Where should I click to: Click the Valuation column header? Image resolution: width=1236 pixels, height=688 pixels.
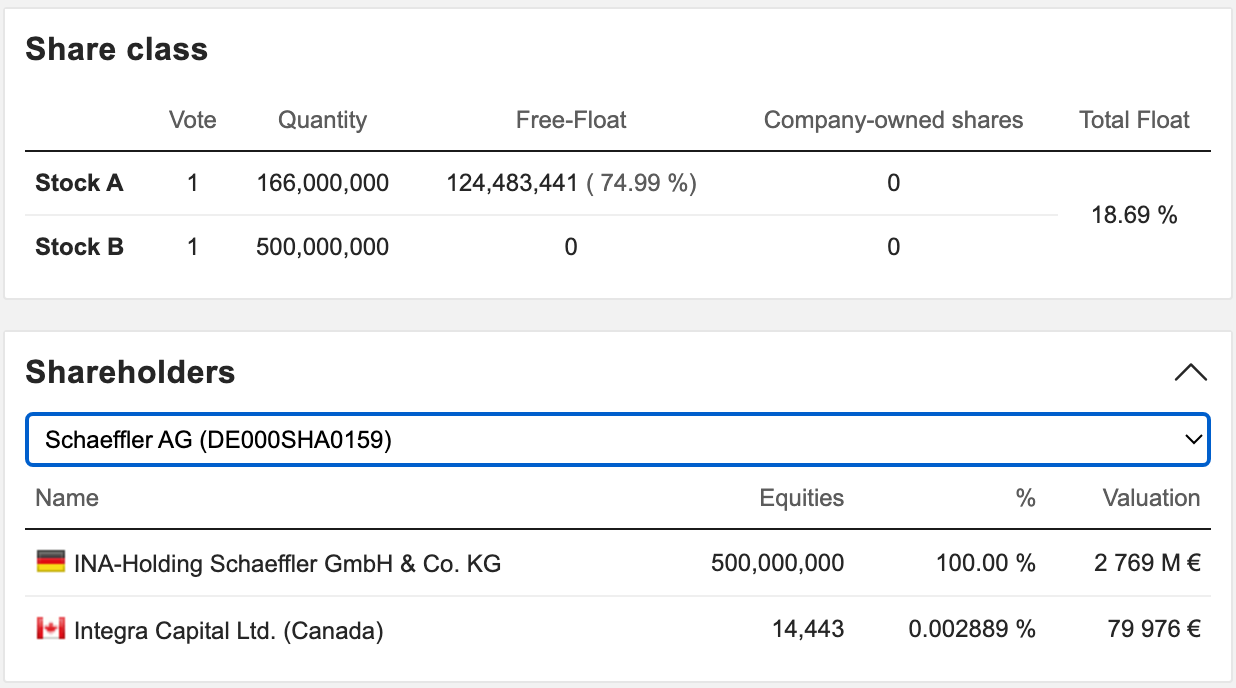1151,498
